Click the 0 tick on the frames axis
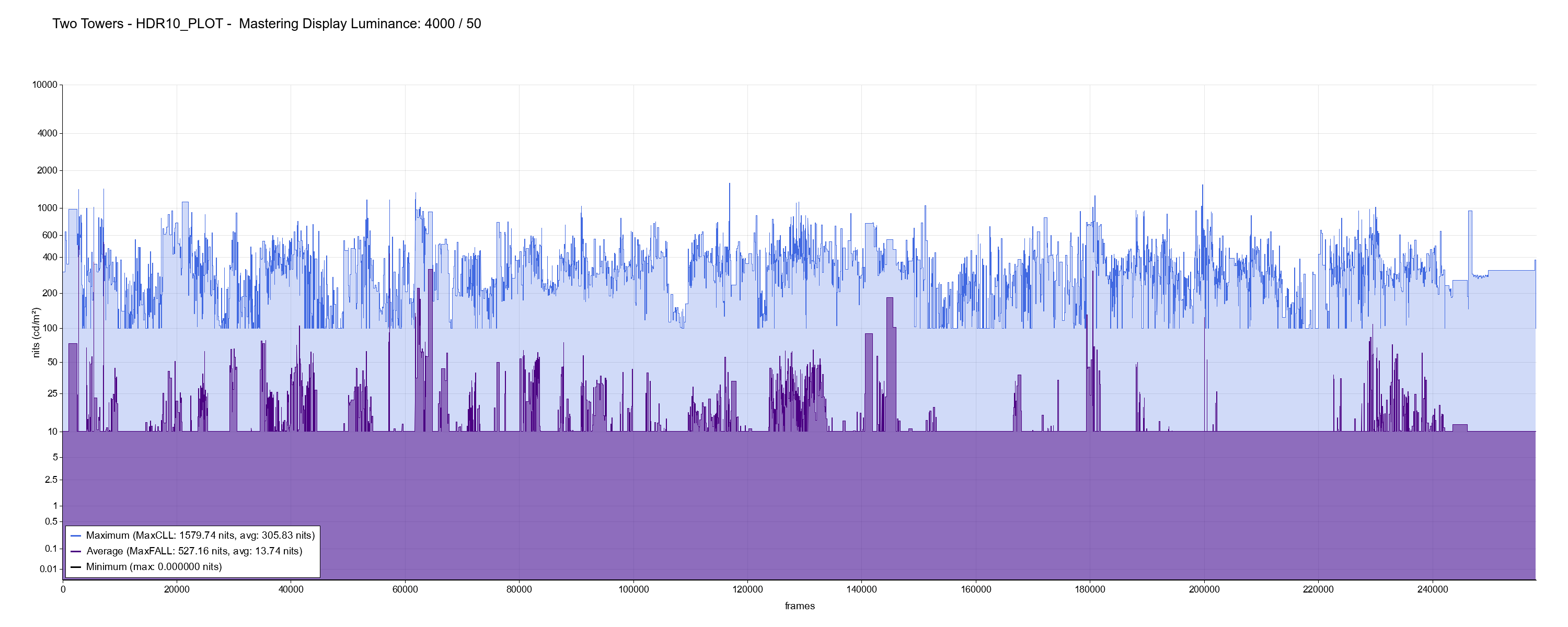Screen dimensions: 1568x627 pyautogui.click(x=63, y=589)
